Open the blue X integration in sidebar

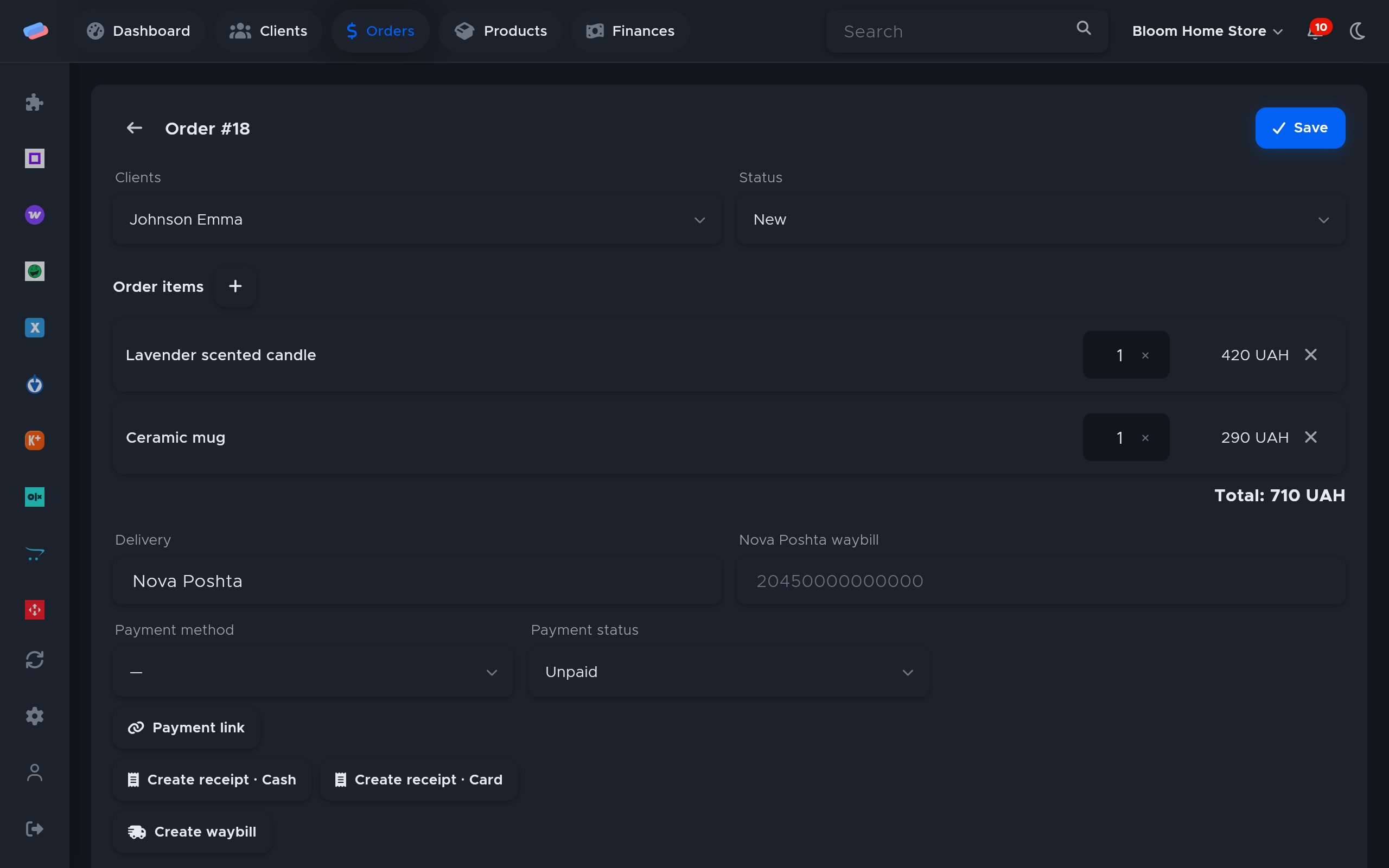point(34,328)
